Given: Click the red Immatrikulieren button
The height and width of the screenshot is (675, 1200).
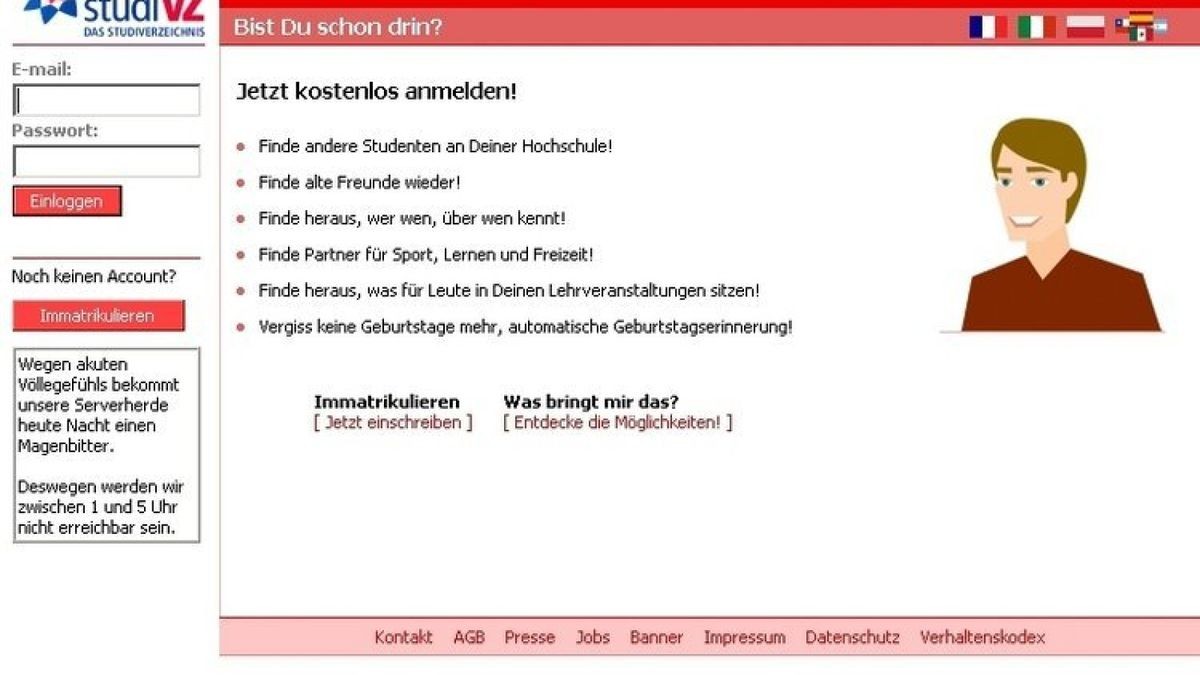Looking at the screenshot, I should pos(97,315).
